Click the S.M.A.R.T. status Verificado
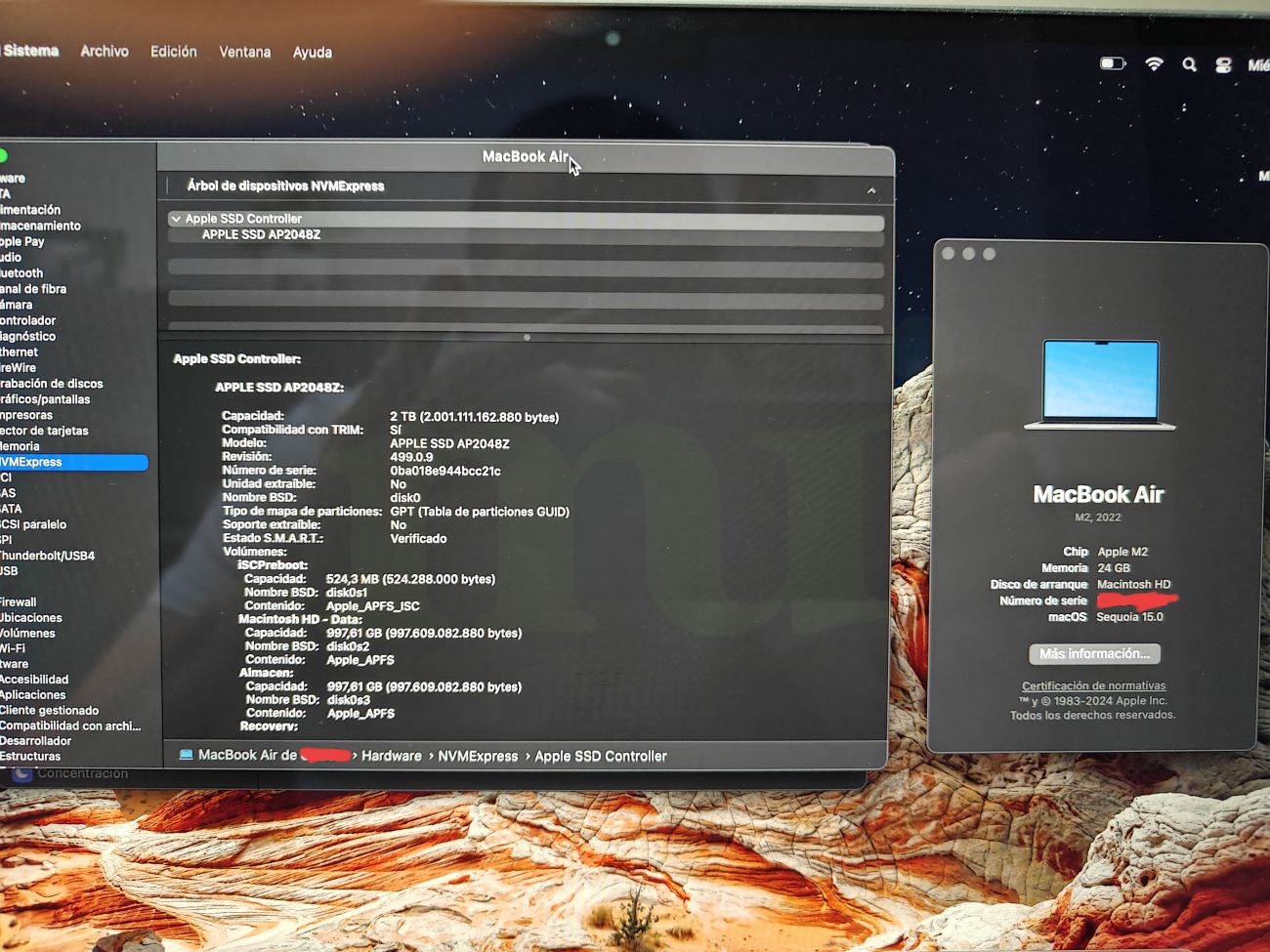The image size is (1270, 952). point(418,538)
